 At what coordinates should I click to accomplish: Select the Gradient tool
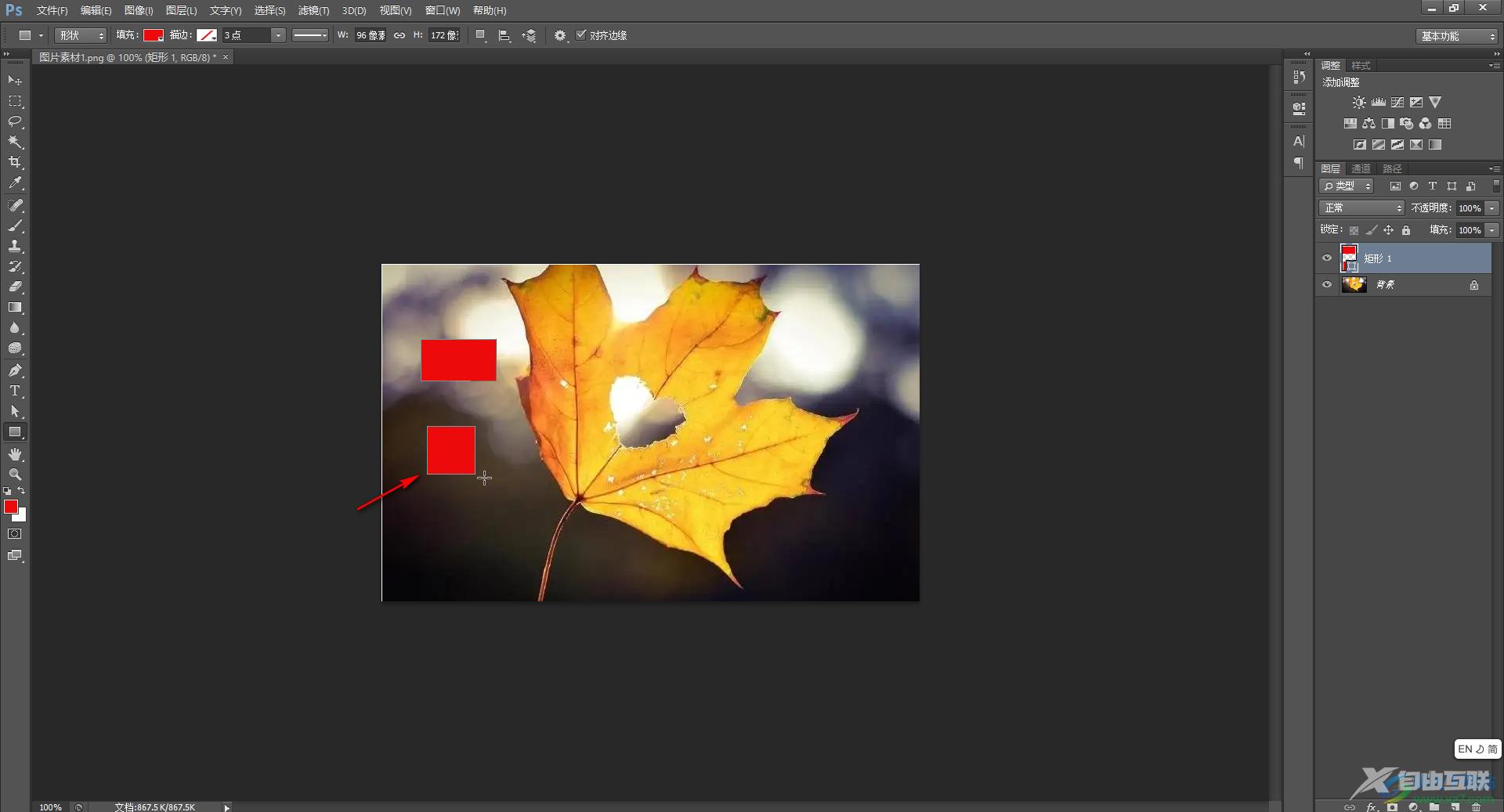coord(15,308)
